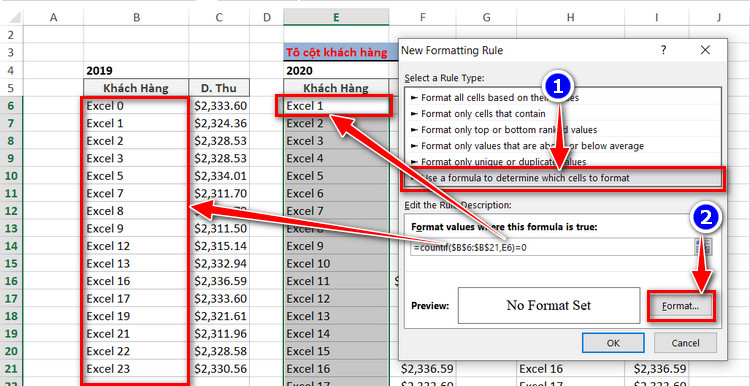This screenshot has height=386, width=750.
Task: Select row 15 header
Action: tap(11, 264)
